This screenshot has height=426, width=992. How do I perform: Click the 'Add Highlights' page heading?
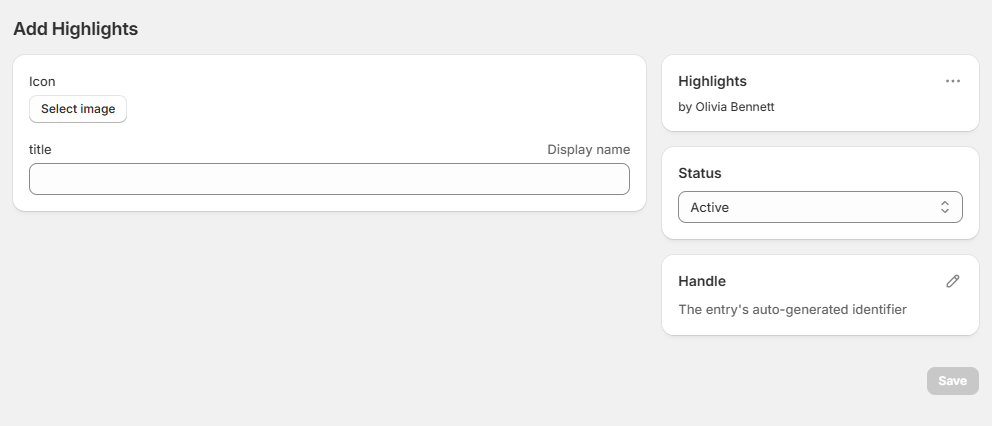click(x=75, y=29)
